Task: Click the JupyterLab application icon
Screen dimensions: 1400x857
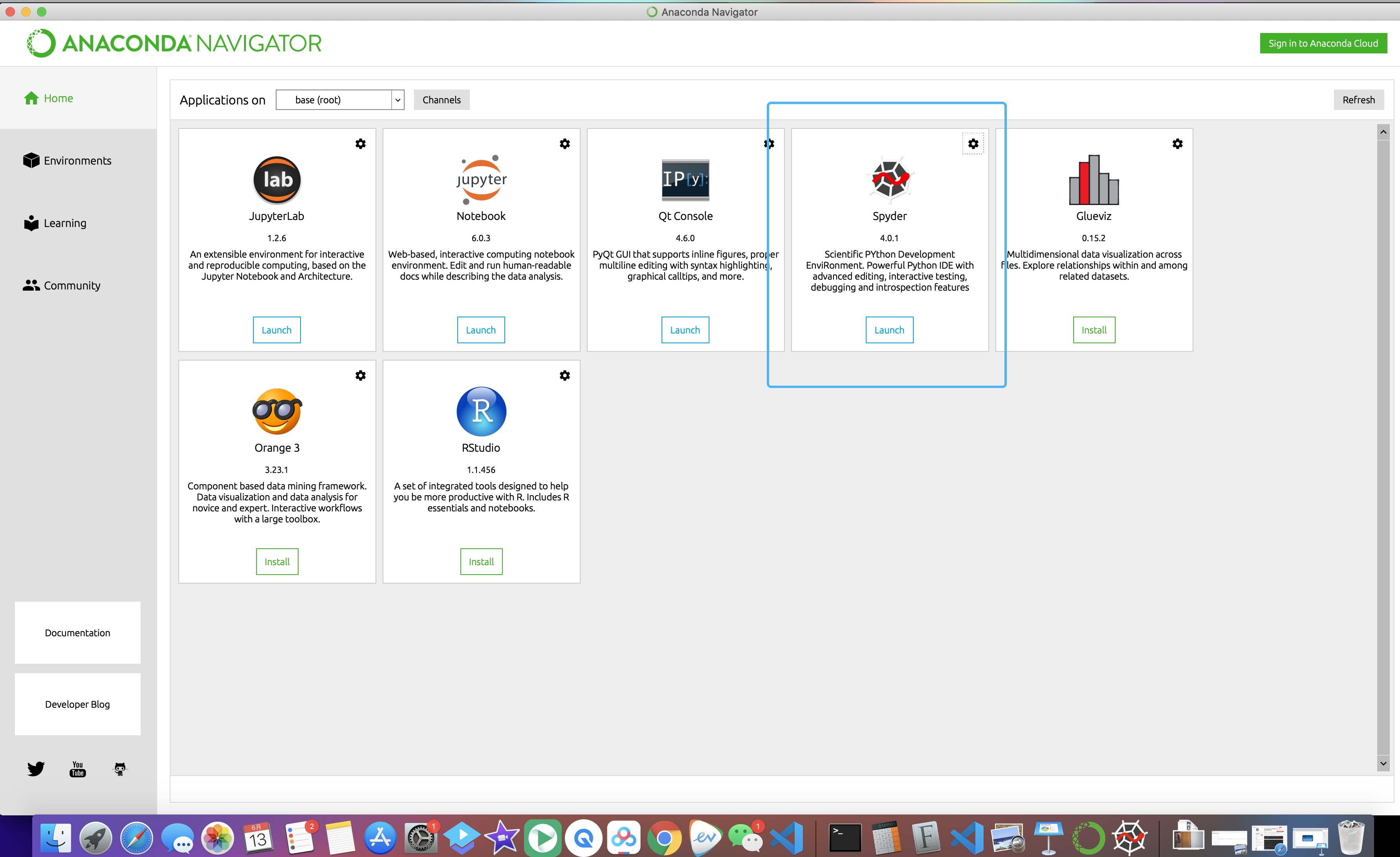Action: (x=276, y=179)
